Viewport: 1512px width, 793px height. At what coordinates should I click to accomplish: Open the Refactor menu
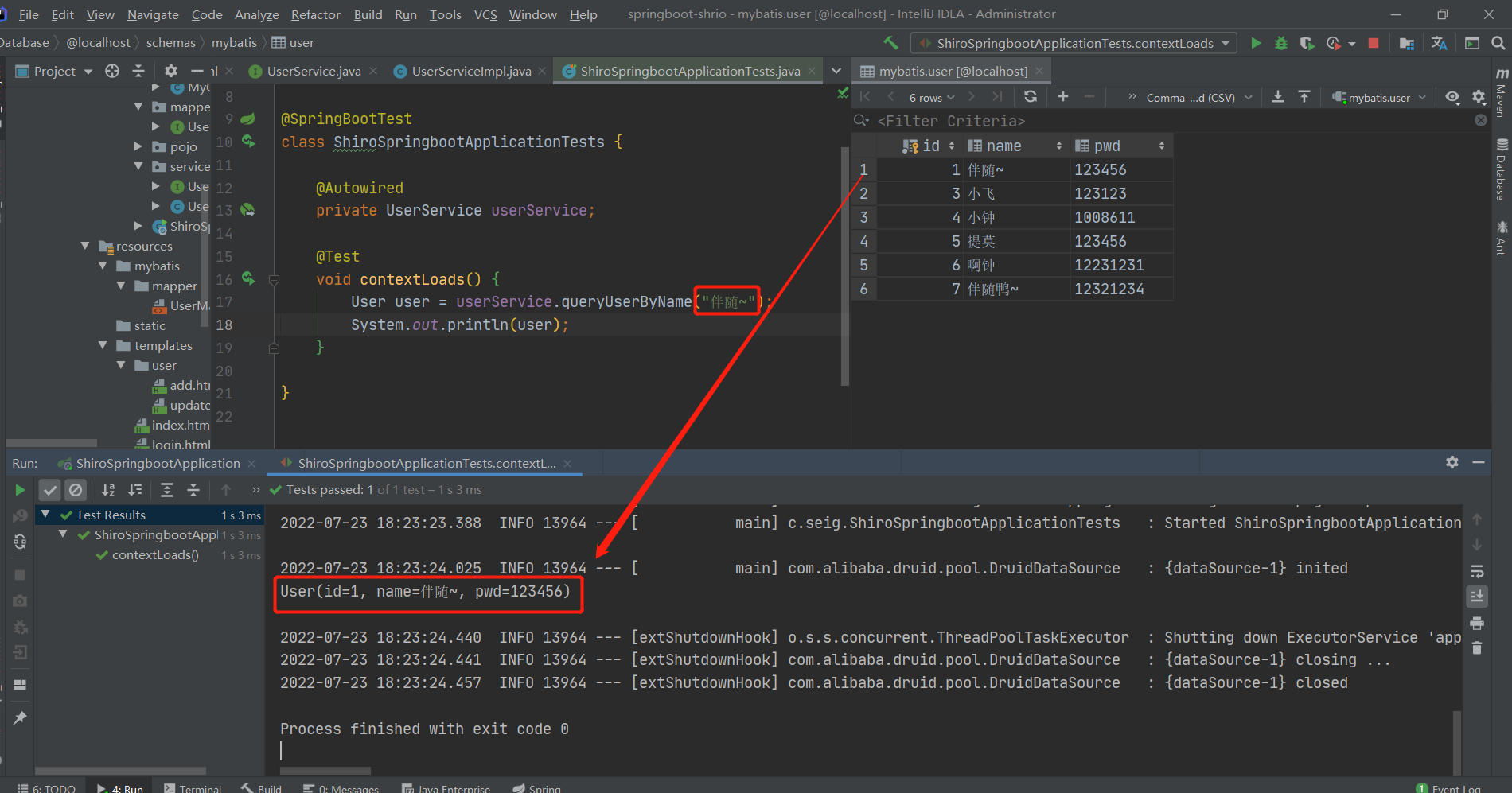[316, 14]
